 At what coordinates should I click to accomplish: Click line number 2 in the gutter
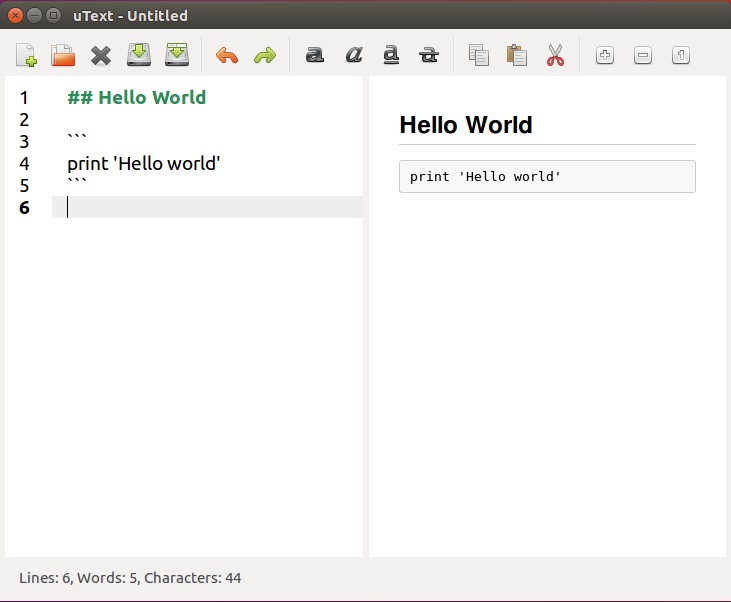pos(24,120)
